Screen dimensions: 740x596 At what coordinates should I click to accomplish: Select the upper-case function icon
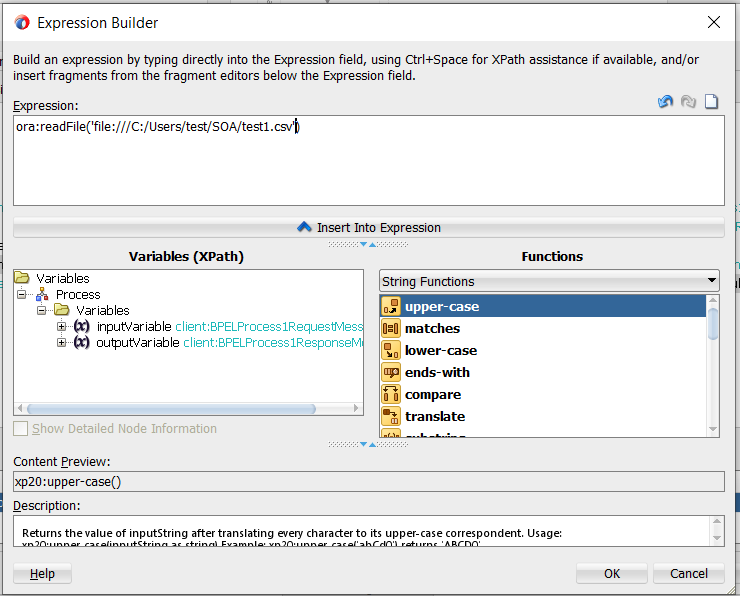point(391,306)
